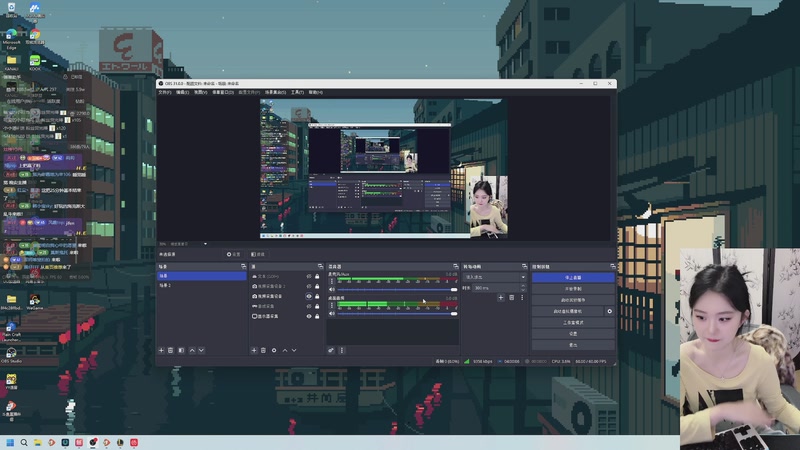Image resolution: width=800 pixels, height=450 pixels.
Task: Pop out the Controls dock icon
Action: (x=613, y=267)
